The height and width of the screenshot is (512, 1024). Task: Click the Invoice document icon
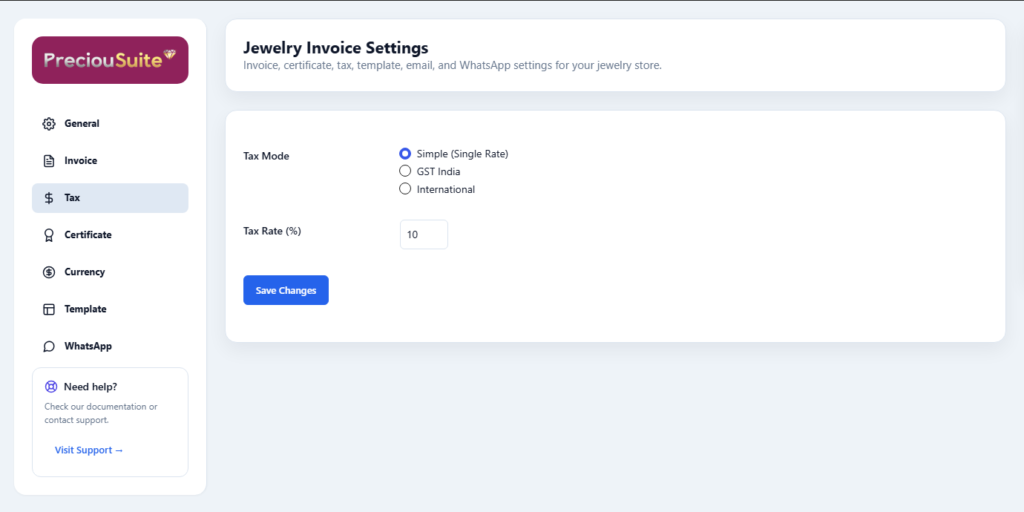[x=49, y=161]
